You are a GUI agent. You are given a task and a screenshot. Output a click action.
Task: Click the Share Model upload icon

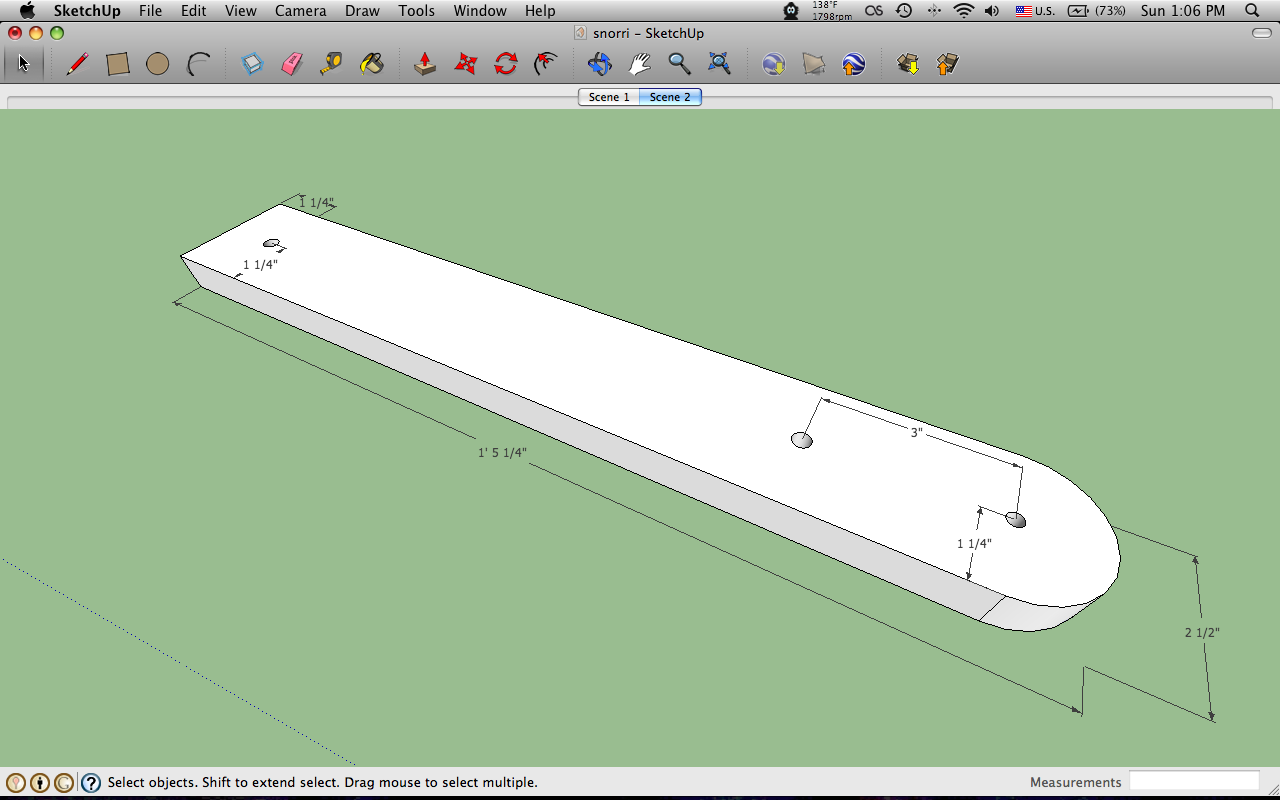[947, 64]
